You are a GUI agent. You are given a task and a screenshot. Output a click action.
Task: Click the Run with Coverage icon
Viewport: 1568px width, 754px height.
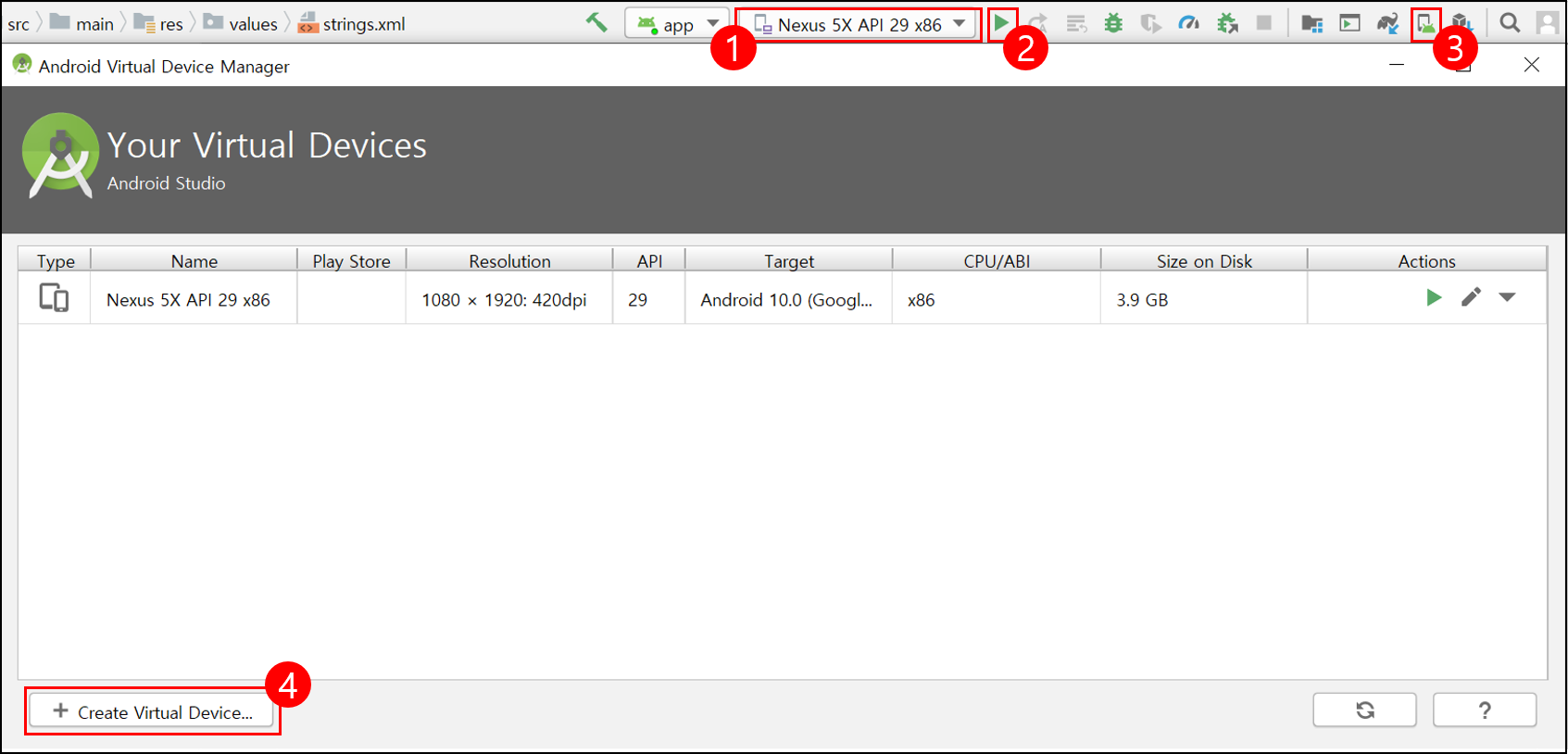(x=1151, y=23)
